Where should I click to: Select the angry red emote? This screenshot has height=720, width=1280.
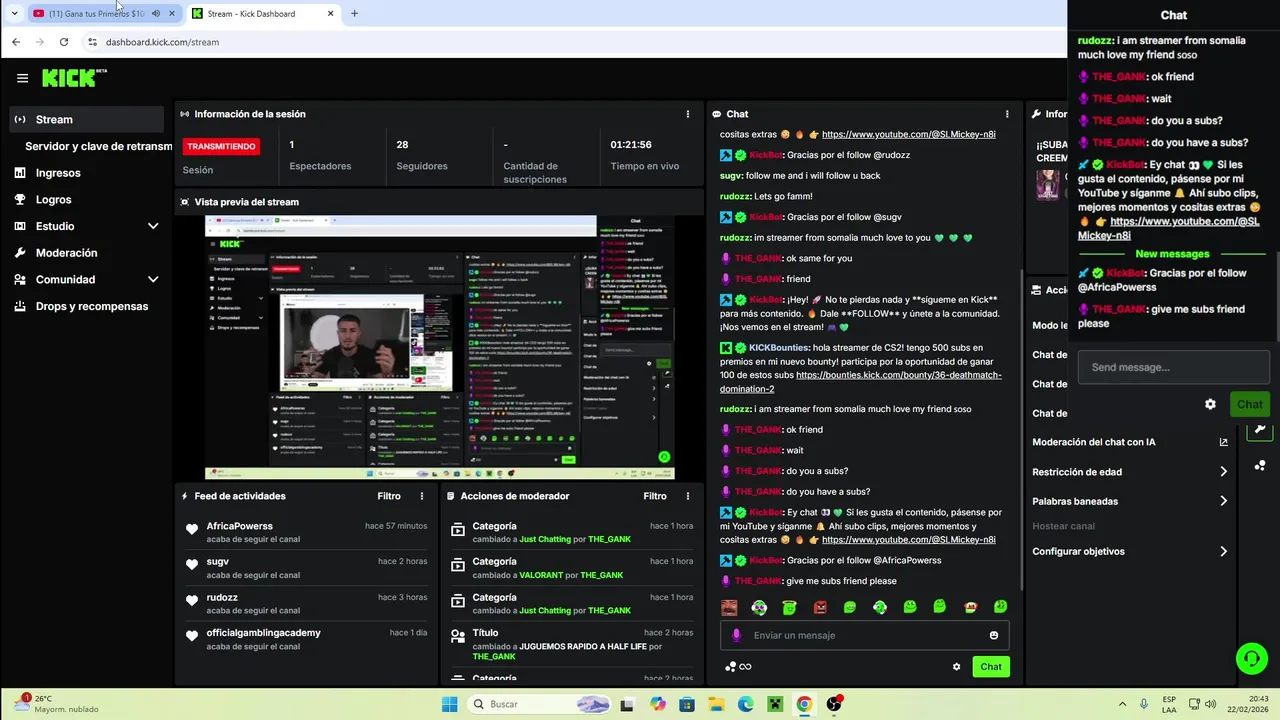click(820, 607)
